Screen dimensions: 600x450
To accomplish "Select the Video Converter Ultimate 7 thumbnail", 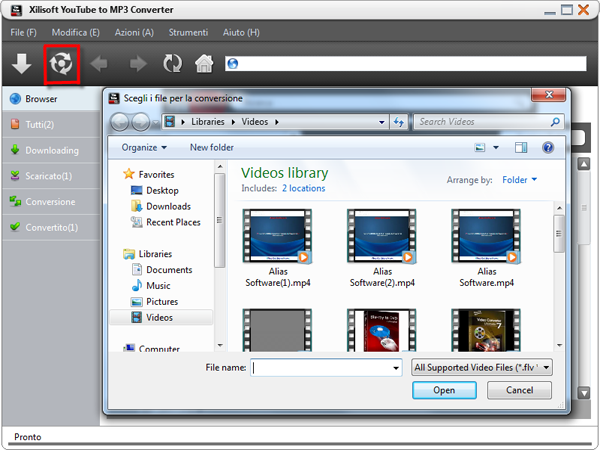I will coord(486,330).
